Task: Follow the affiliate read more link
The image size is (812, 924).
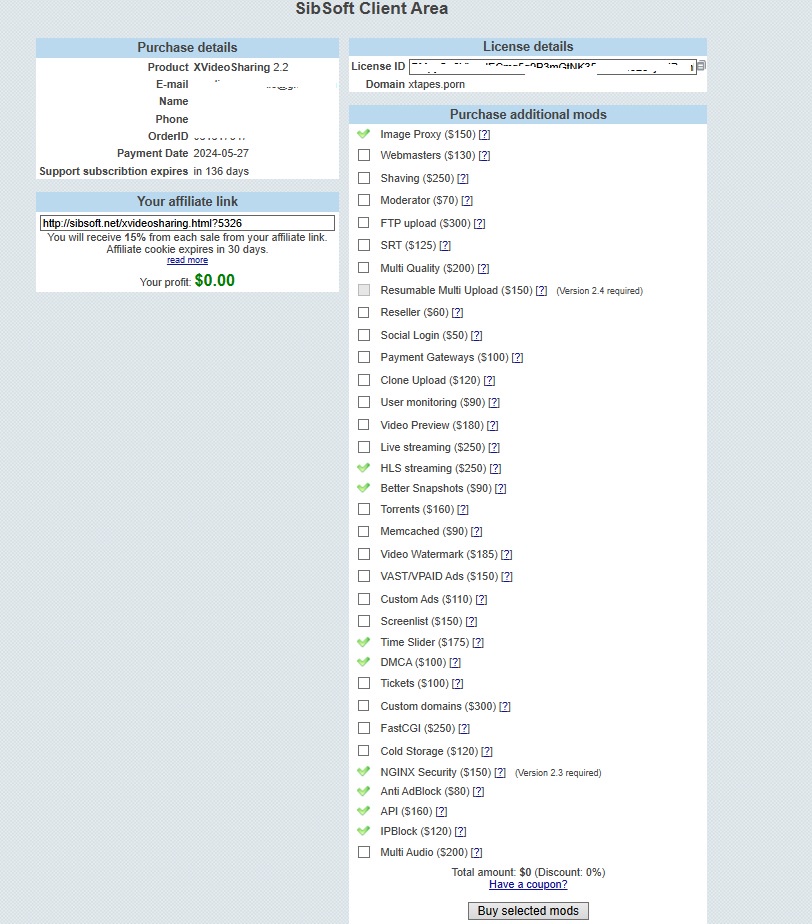Action: pyautogui.click(x=187, y=260)
